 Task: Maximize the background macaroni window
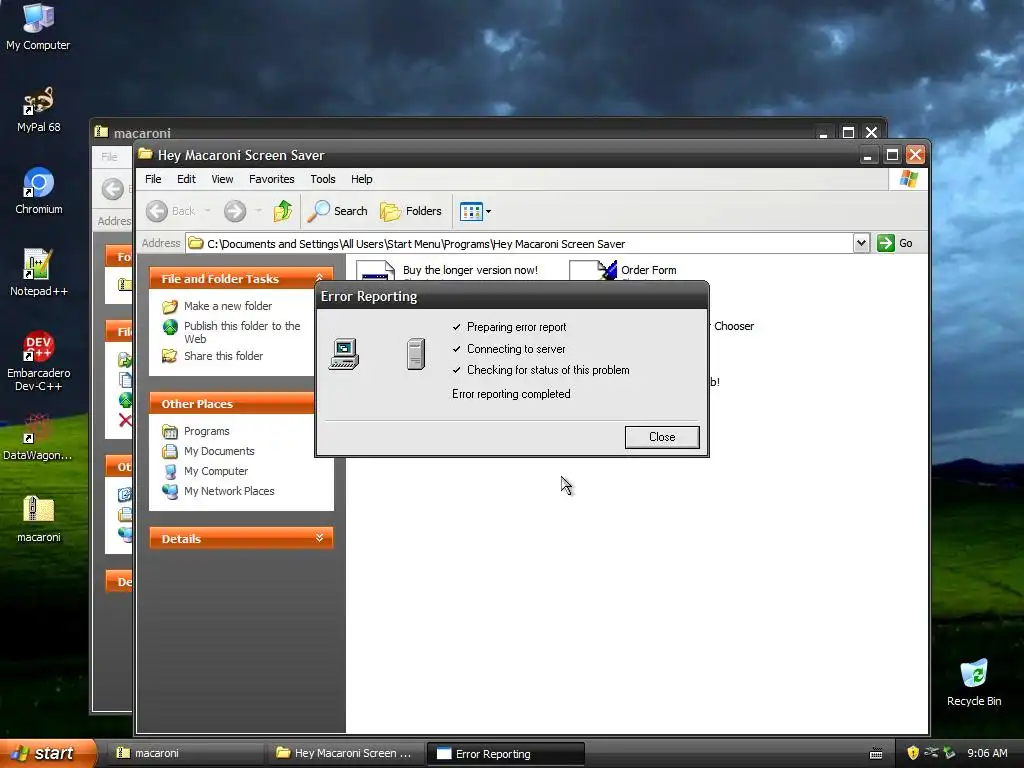(x=848, y=133)
